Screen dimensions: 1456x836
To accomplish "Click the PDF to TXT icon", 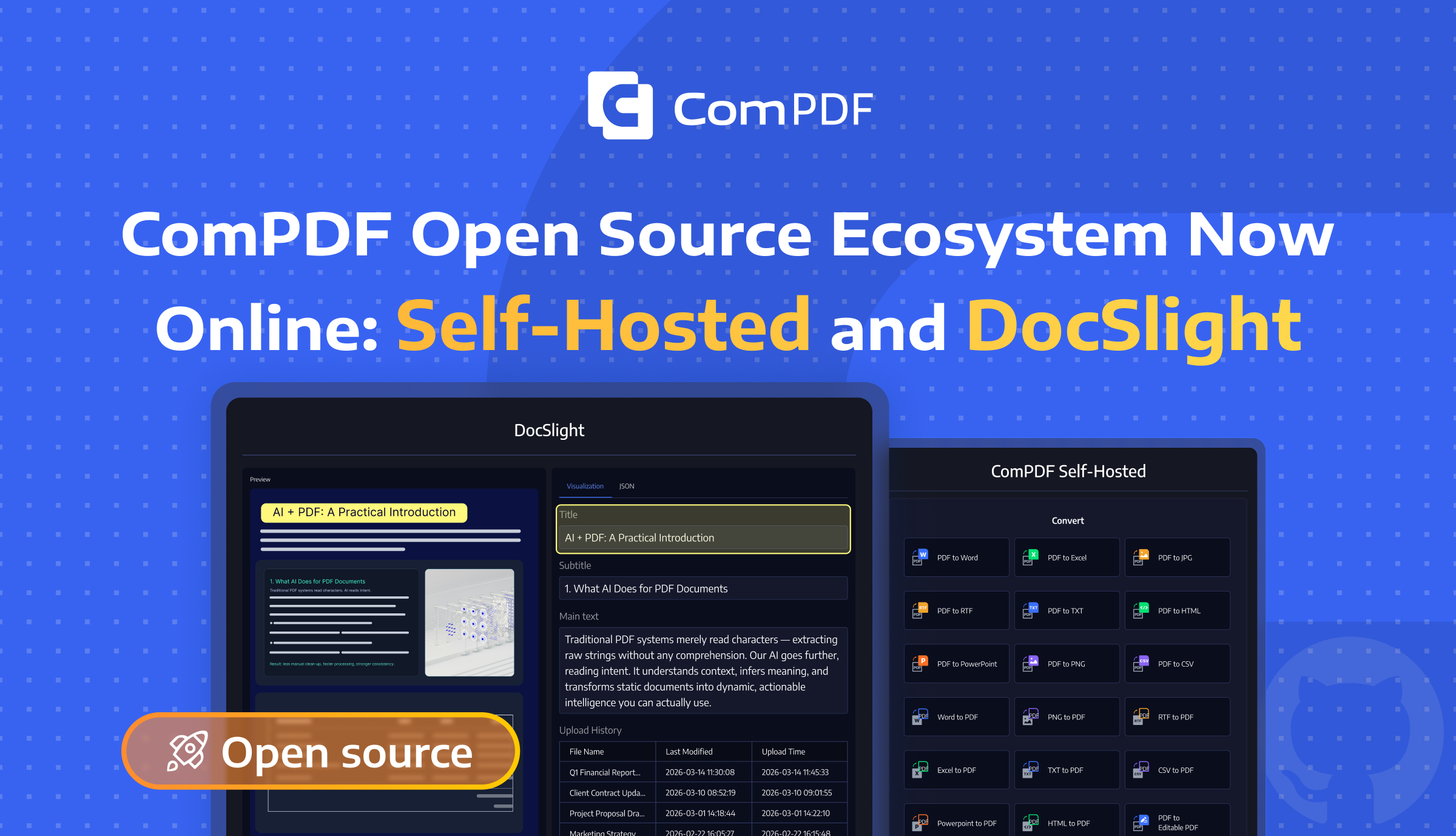I will (1031, 610).
